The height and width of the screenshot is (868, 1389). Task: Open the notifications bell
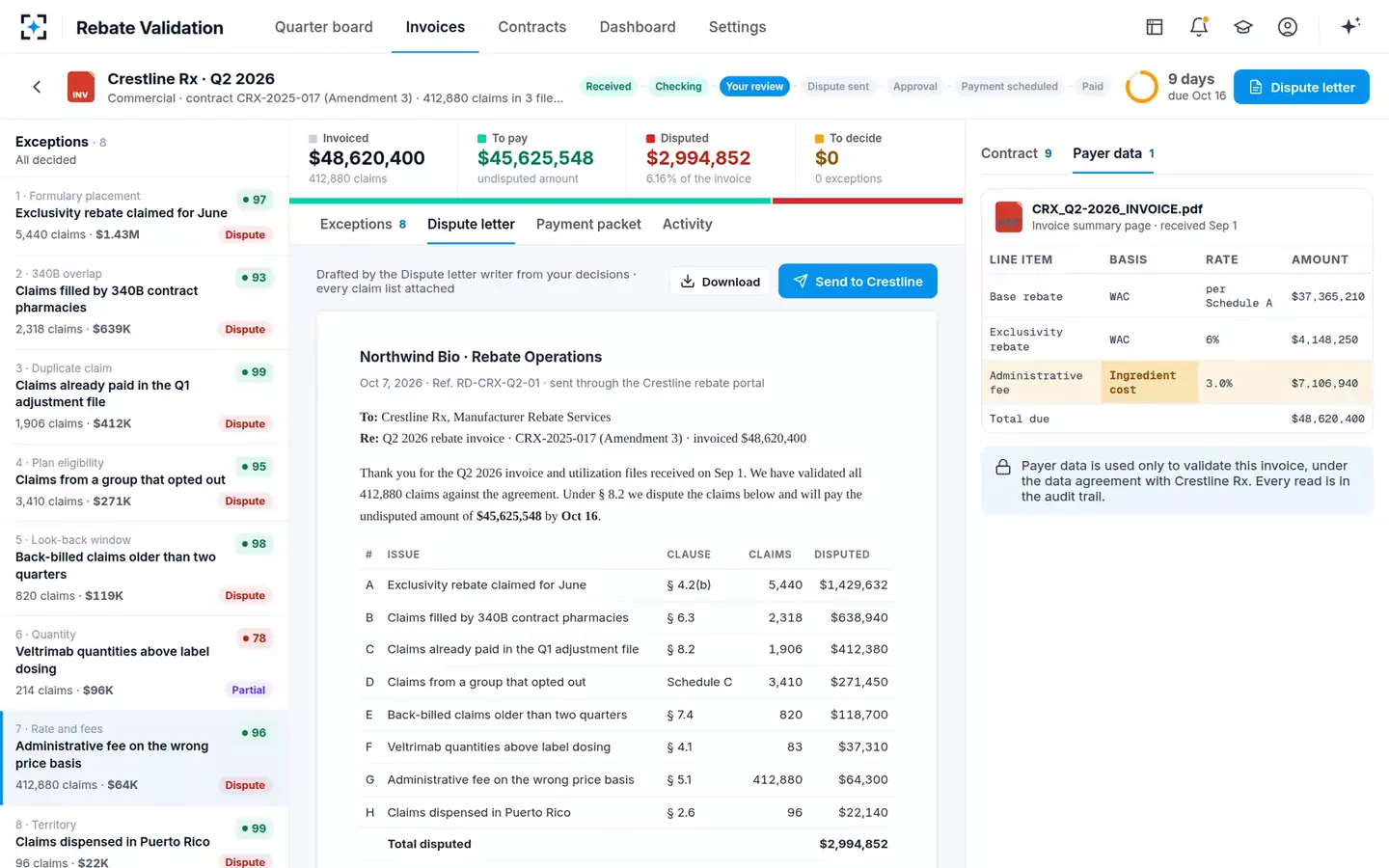[1199, 27]
